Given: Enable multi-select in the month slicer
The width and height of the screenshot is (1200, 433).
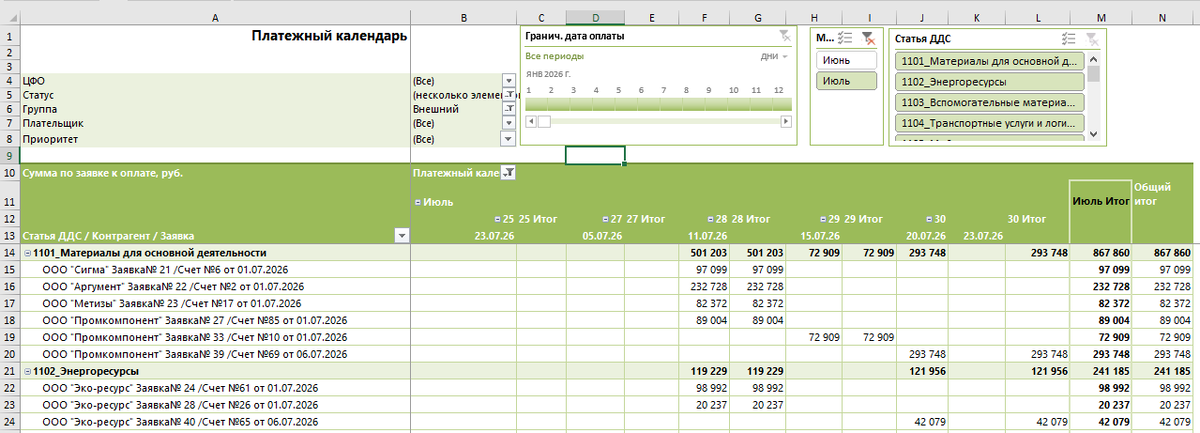Looking at the screenshot, I should (845, 37).
